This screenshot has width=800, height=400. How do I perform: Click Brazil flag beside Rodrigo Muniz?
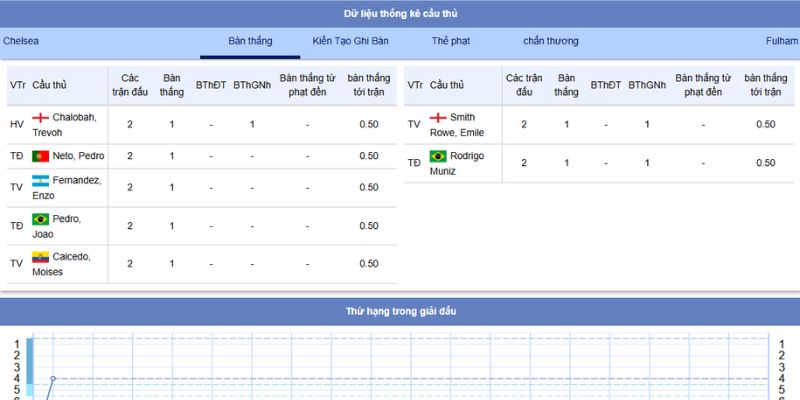[x=438, y=156]
